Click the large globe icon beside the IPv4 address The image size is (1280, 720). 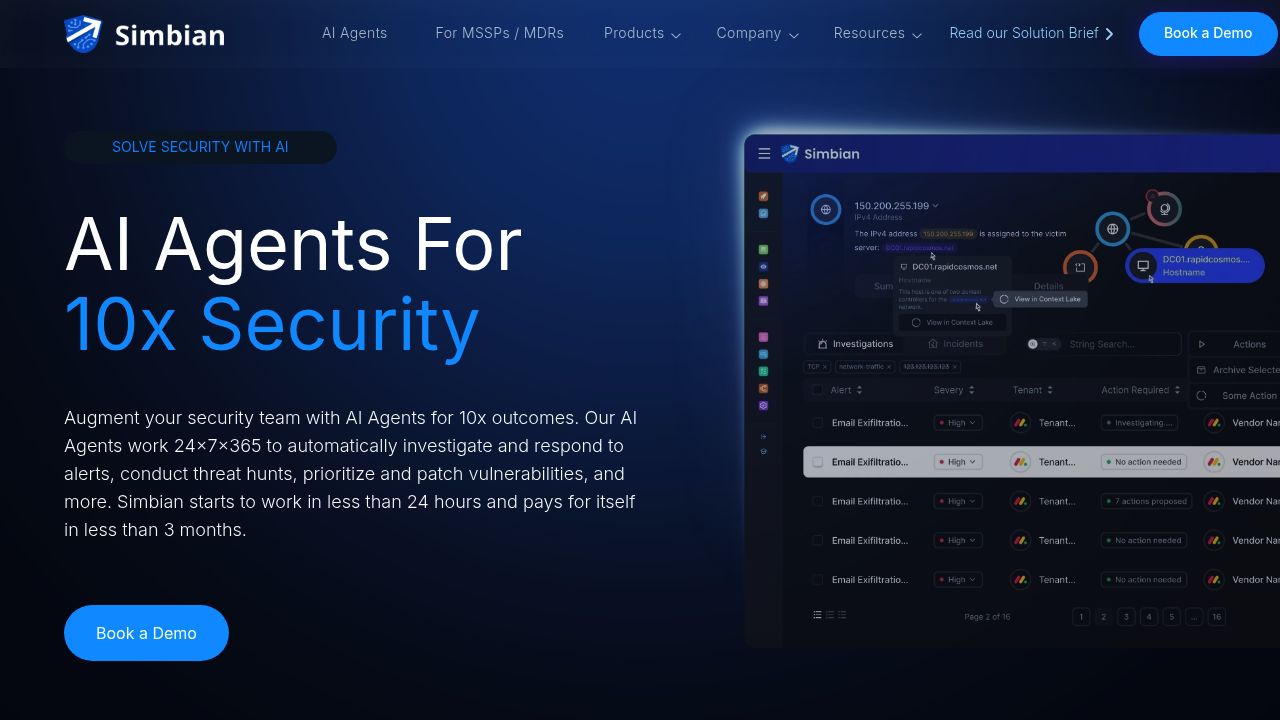tap(826, 209)
